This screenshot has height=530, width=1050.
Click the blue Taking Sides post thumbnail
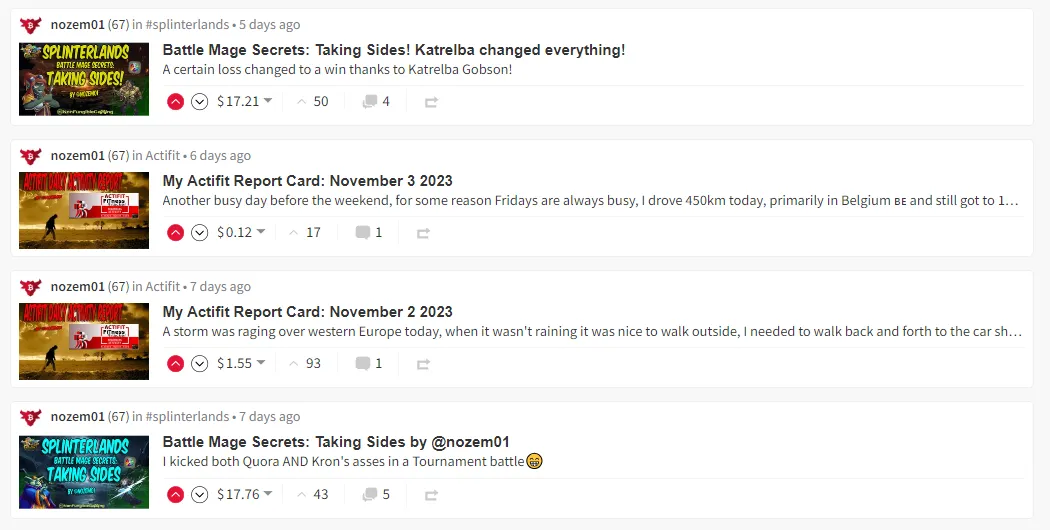click(x=84, y=472)
